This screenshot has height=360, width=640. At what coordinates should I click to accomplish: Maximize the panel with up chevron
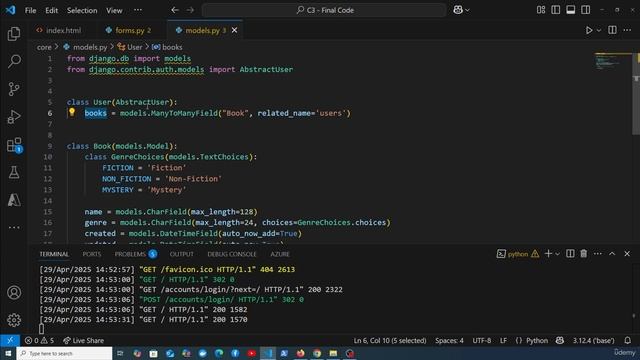click(612, 254)
